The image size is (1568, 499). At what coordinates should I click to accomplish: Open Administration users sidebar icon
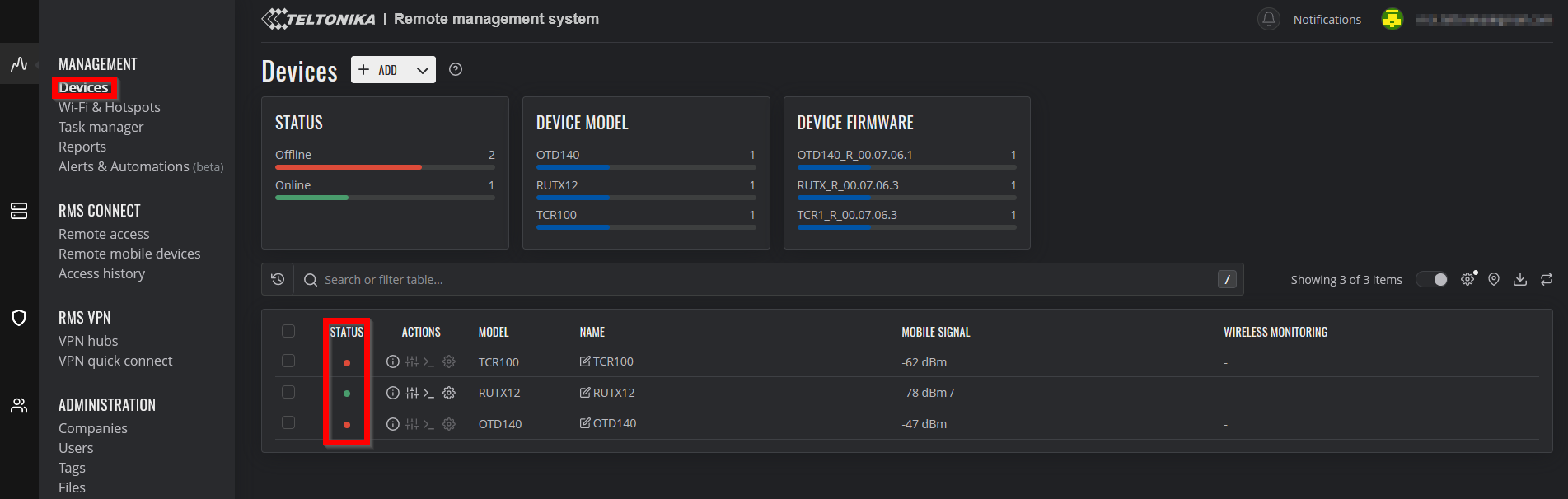(19, 405)
